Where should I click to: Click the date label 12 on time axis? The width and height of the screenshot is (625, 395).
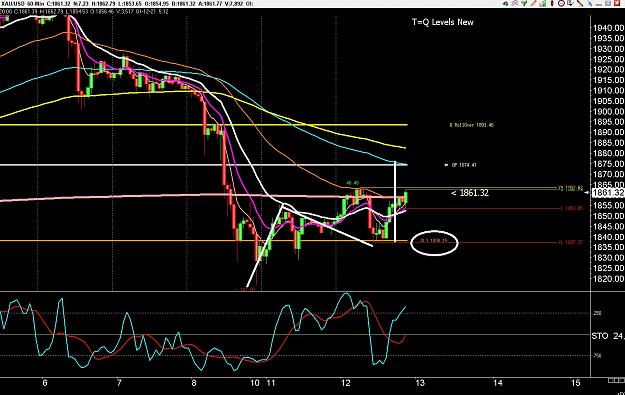click(345, 383)
